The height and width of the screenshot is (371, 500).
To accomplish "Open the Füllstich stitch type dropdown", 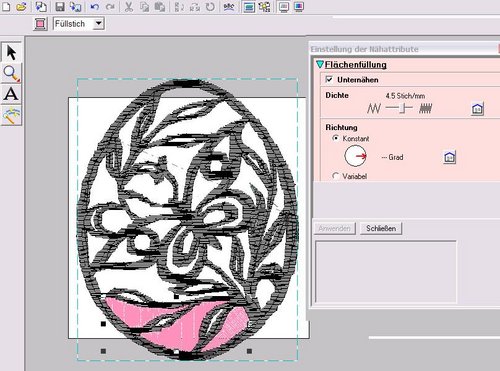I will coord(98,24).
